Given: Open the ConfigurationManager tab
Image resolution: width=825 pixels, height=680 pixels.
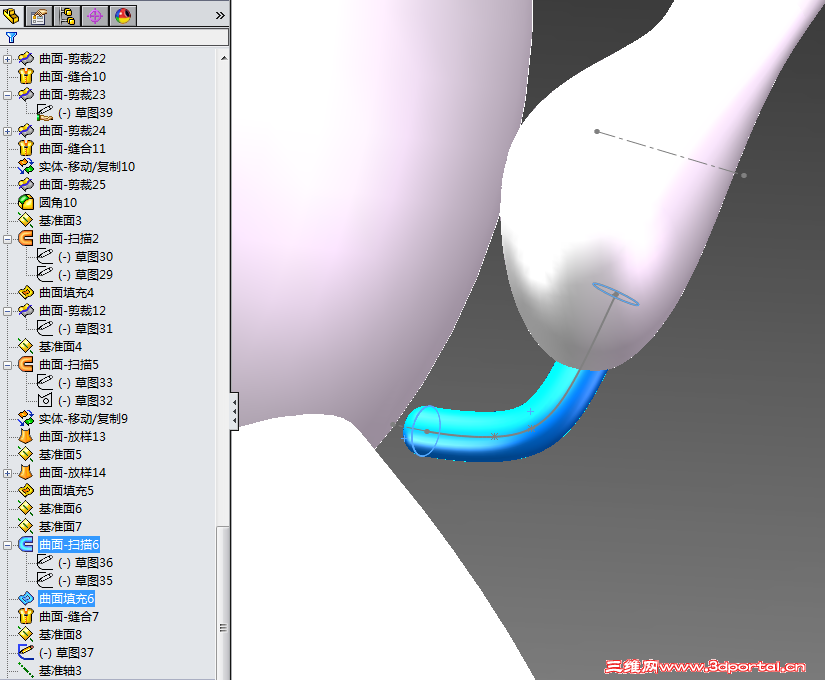Looking at the screenshot, I should [x=66, y=15].
